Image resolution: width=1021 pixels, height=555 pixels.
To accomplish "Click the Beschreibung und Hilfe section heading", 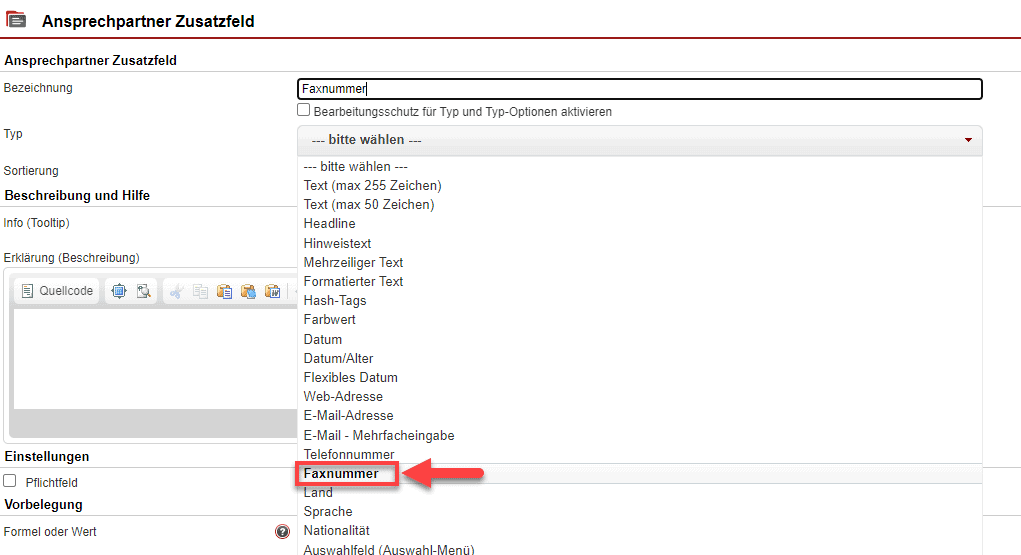I will pyautogui.click(x=77, y=195).
